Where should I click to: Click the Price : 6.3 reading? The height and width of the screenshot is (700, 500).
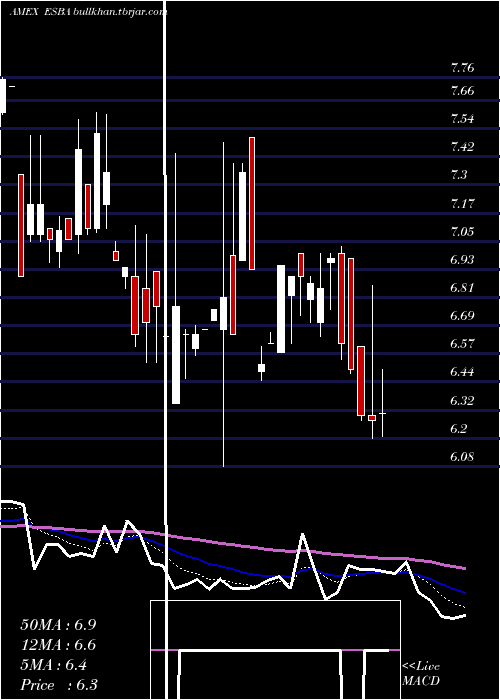[x=59, y=685]
